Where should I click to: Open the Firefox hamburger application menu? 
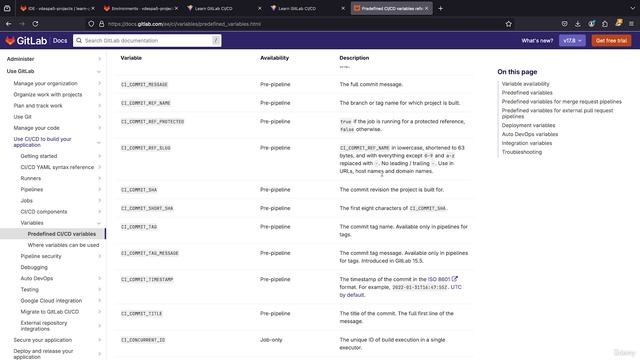click(631, 24)
